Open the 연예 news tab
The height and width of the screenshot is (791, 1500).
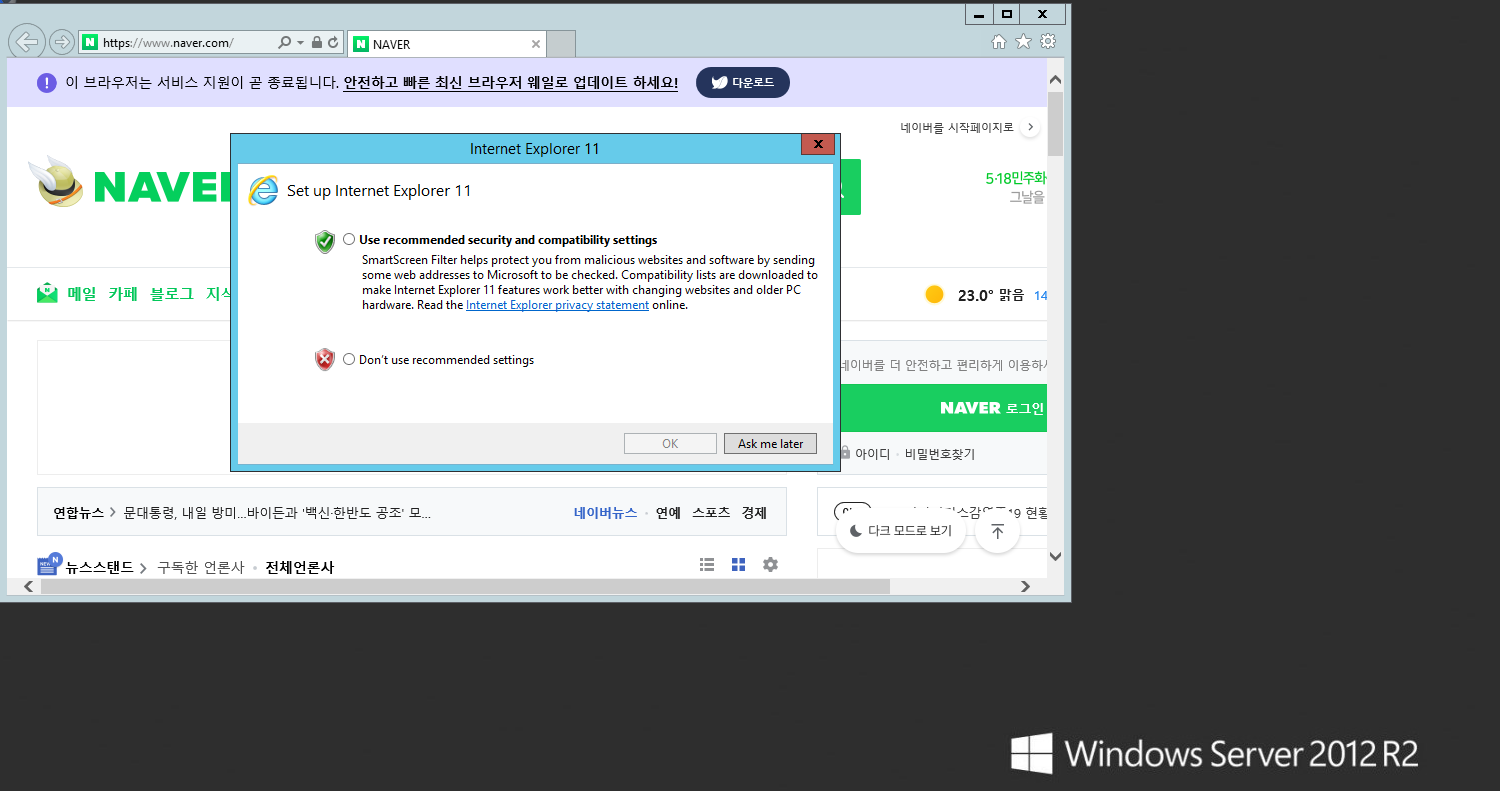(x=668, y=513)
